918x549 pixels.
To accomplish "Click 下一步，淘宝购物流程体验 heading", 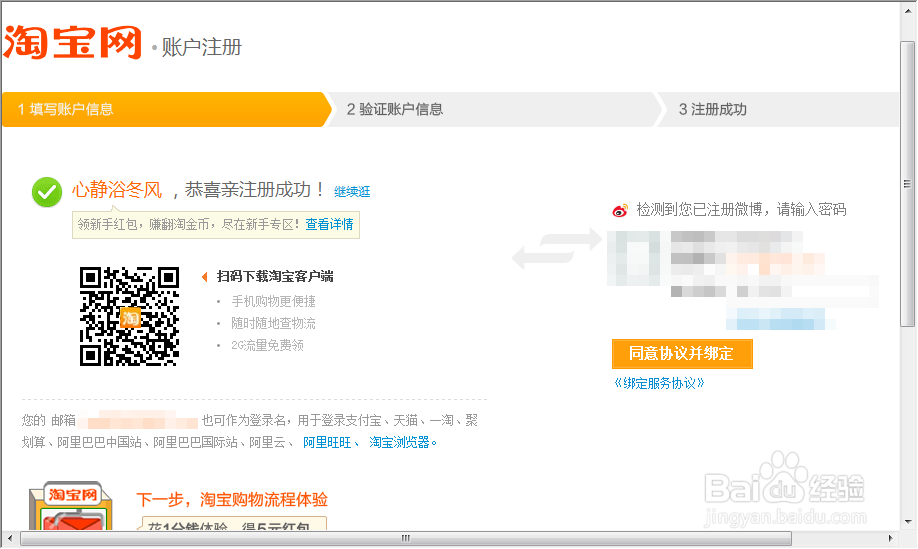I will point(232,499).
